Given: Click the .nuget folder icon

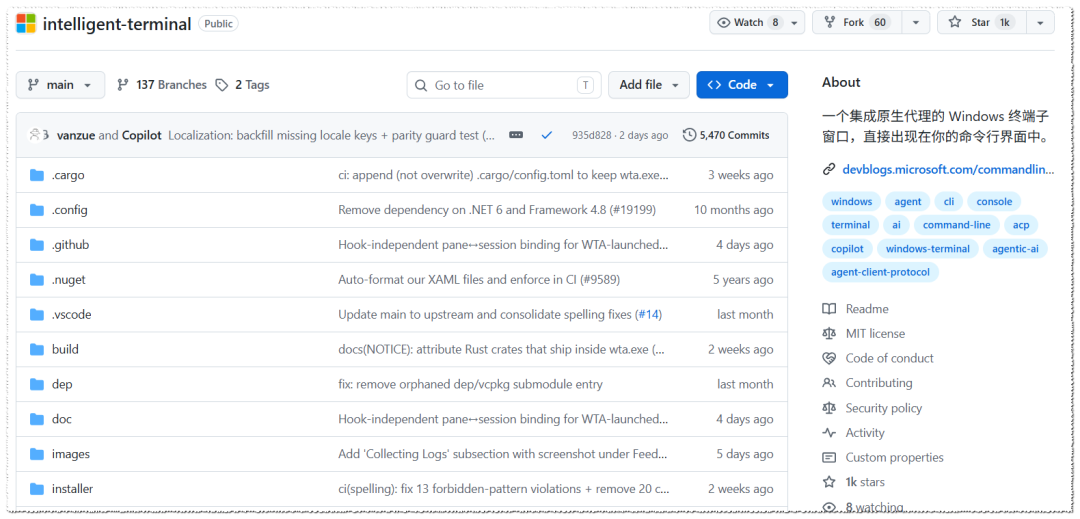Looking at the screenshot, I should click(37, 279).
